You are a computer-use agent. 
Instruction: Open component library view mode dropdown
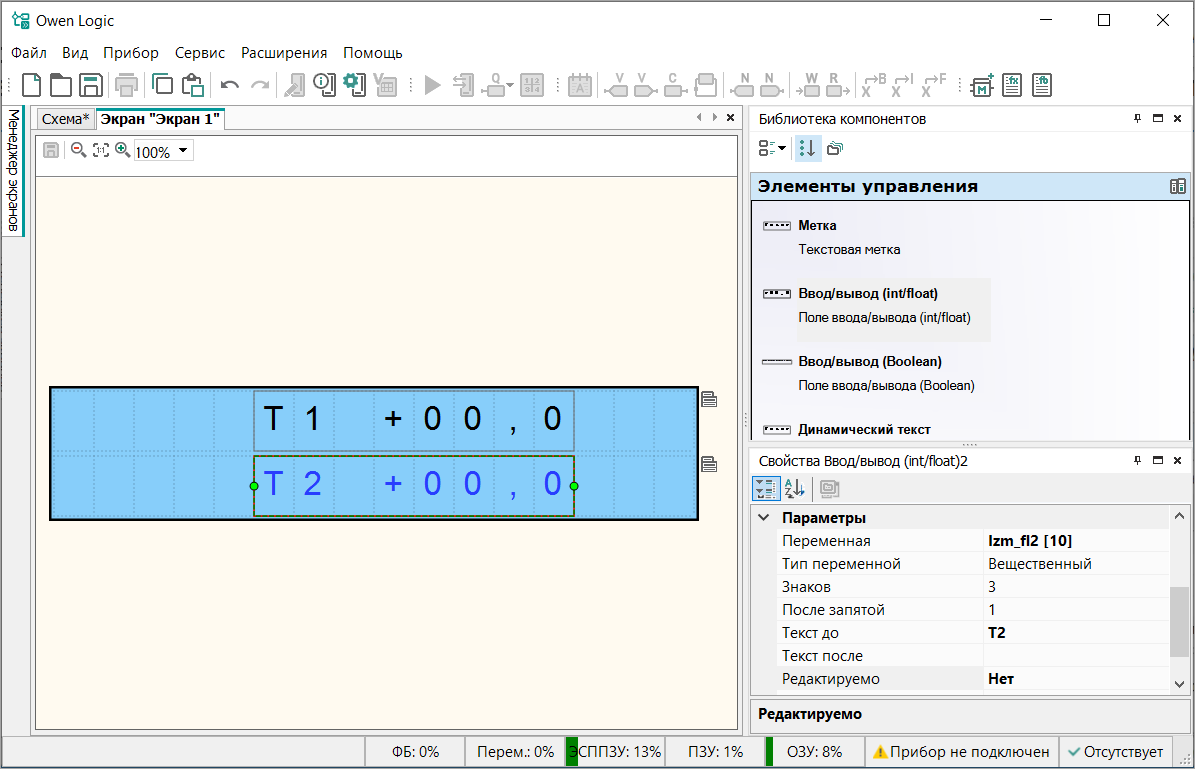point(772,148)
